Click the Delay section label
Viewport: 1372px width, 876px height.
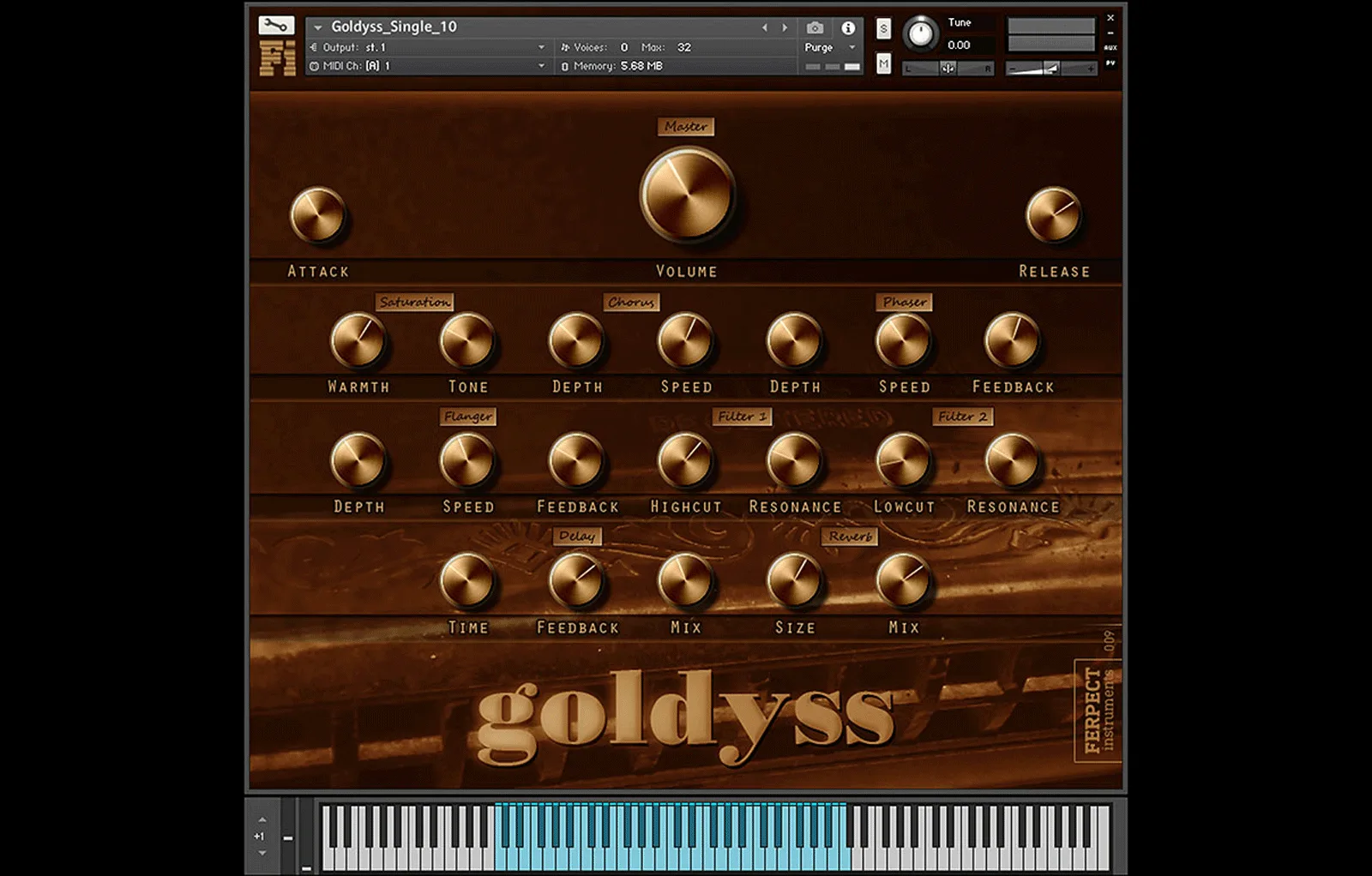(576, 536)
